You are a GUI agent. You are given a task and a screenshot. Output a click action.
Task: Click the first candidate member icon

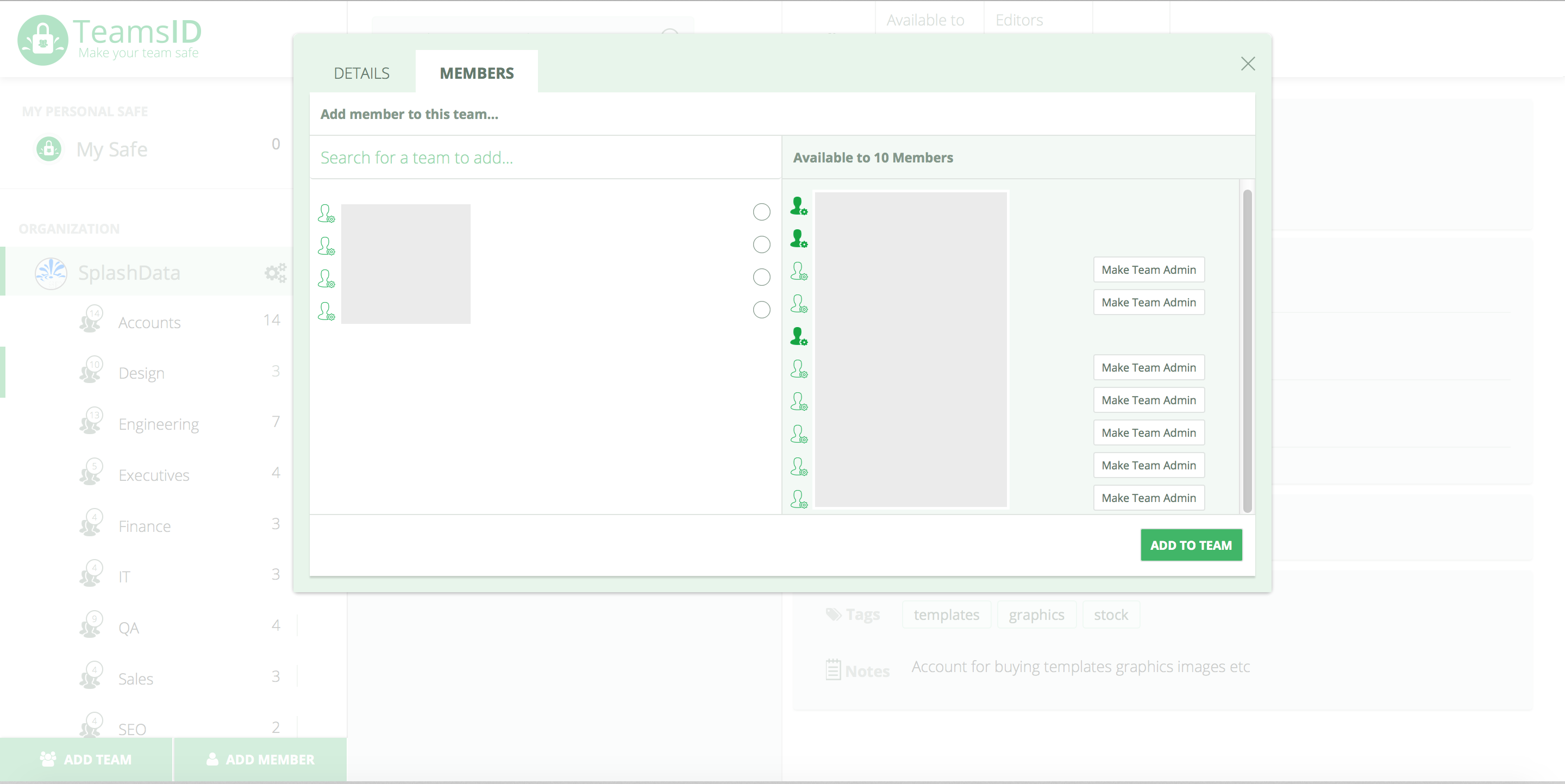326,213
